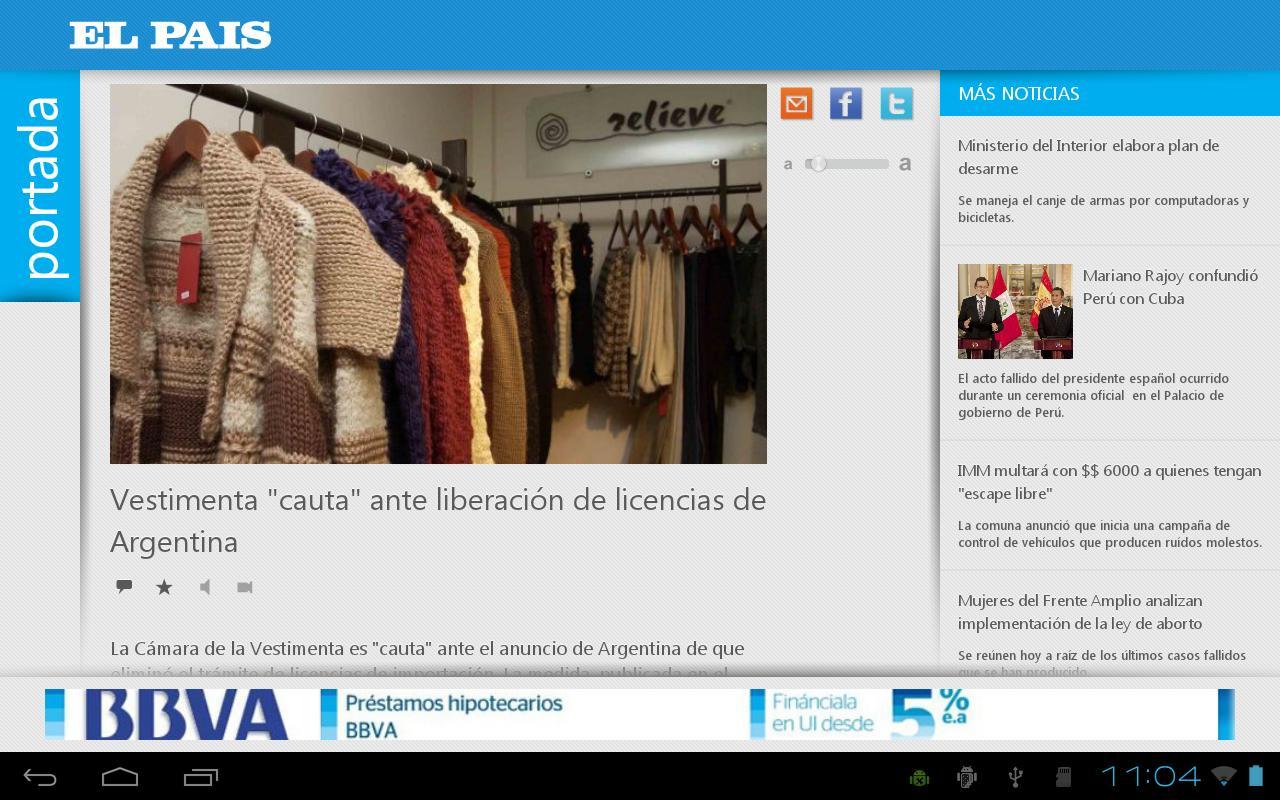Screen dimensions: 1280x800
Task: Open the BBVA préstamos hipotecarios ad banner
Action: [640, 714]
